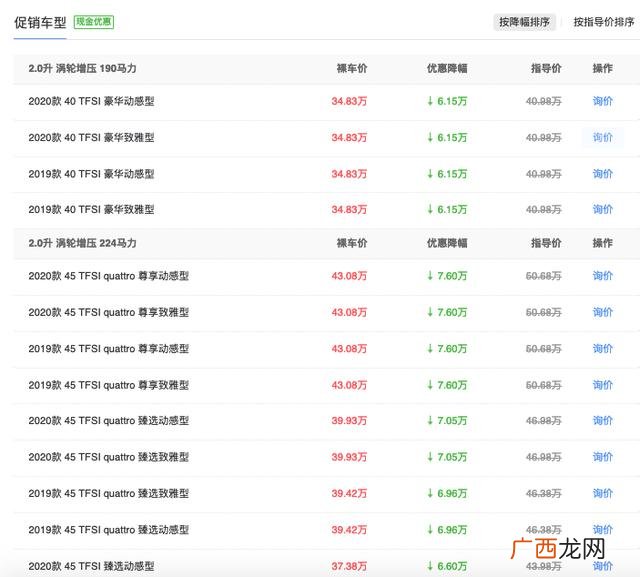
Task: Sort list by 按降幅排序
Action: [524, 22]
